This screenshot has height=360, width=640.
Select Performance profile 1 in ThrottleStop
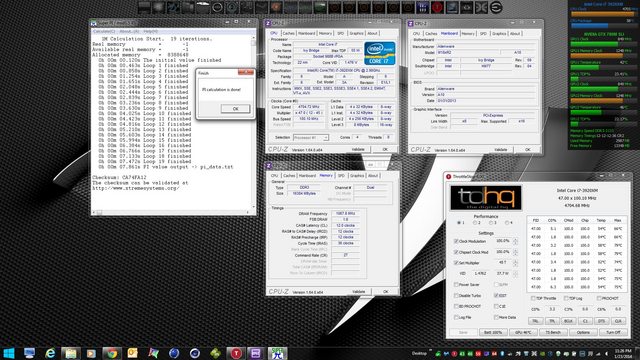[x=461, y=223]
